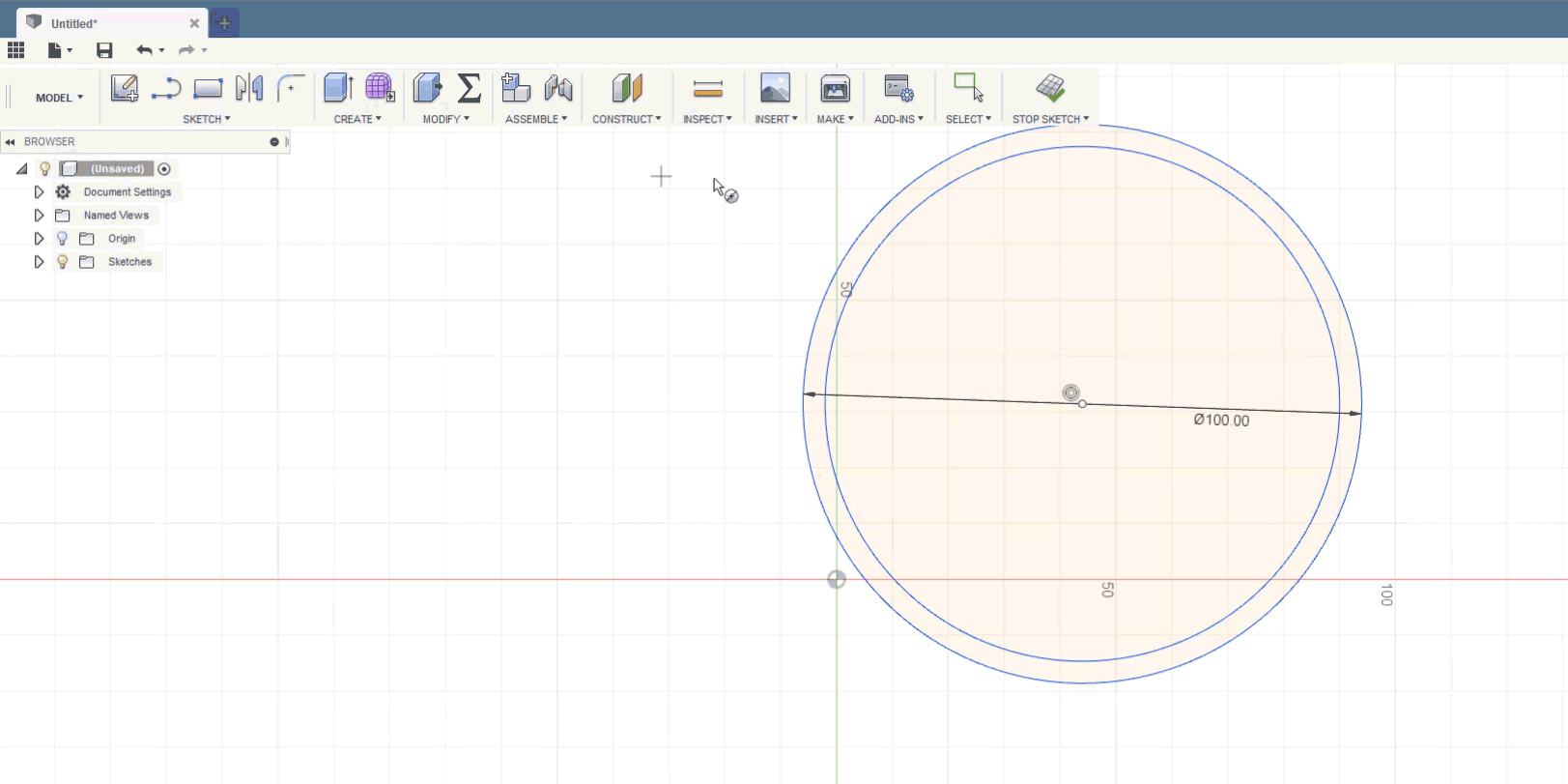Select the Mirror sketch tool
The width and height of the screenshot is (1568, 784).
(x=249, y=88)
